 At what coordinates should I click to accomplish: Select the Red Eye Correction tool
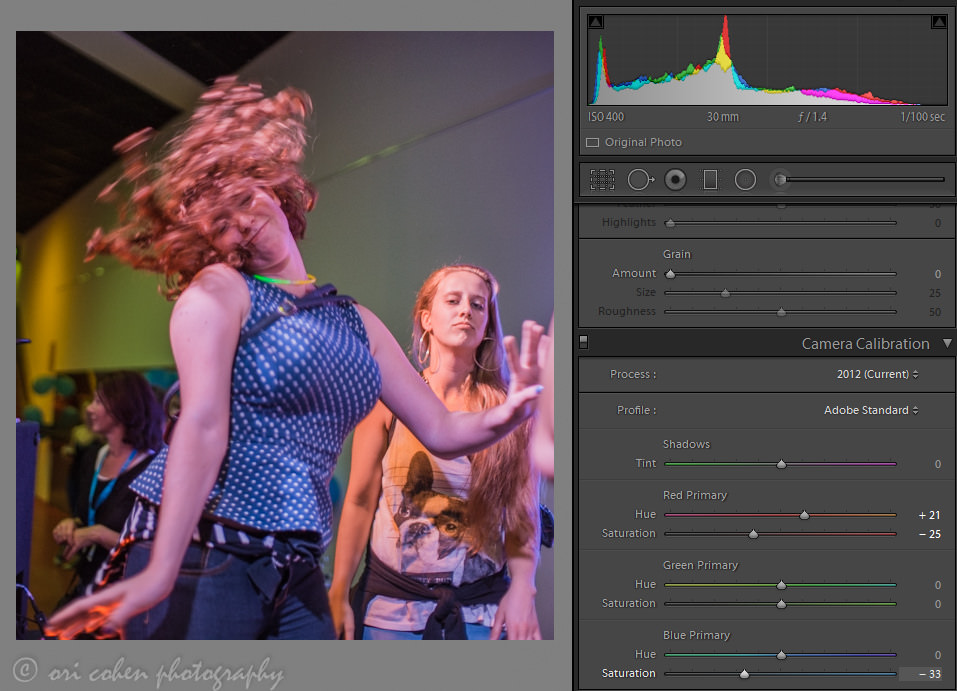tap(675, 179)
